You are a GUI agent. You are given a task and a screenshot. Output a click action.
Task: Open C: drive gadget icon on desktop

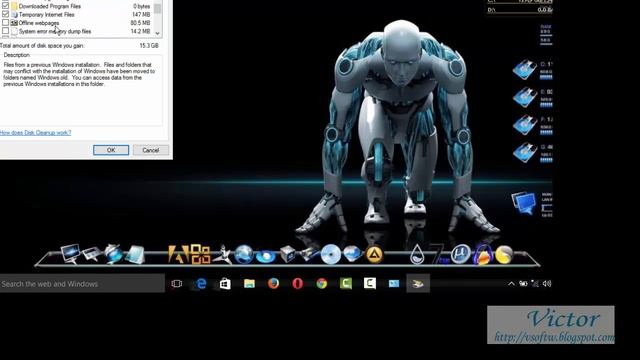tap(525, 69)
